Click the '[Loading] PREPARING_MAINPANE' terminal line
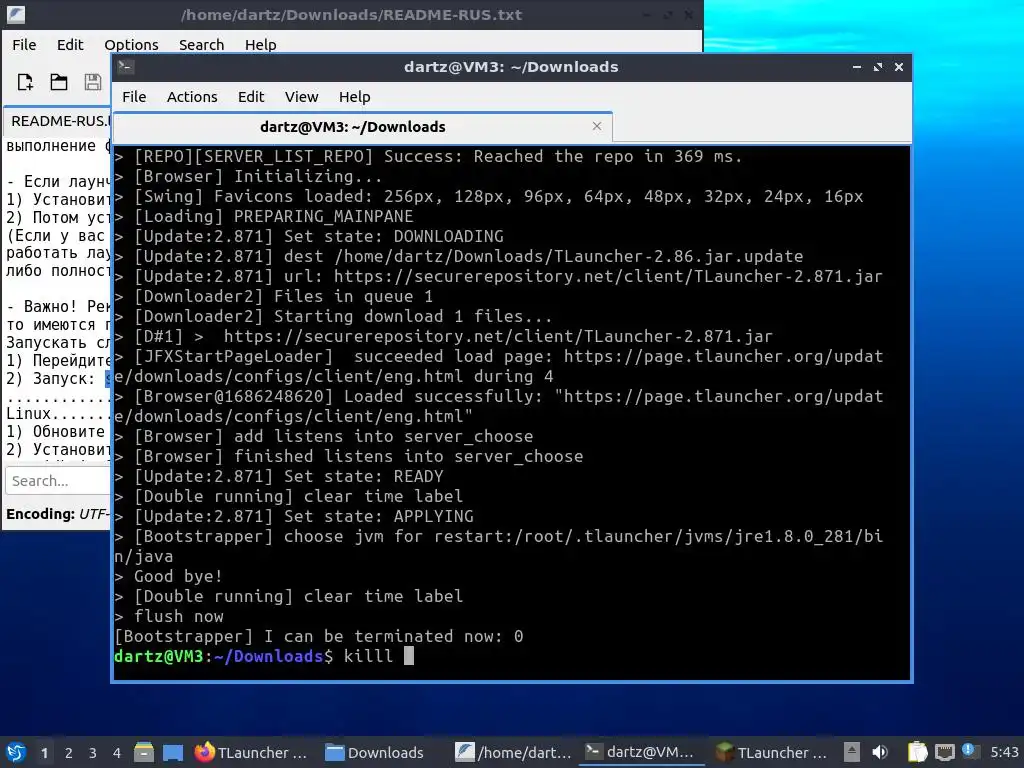Viewport: 1024px width, 768px height. tap(264, 216)
